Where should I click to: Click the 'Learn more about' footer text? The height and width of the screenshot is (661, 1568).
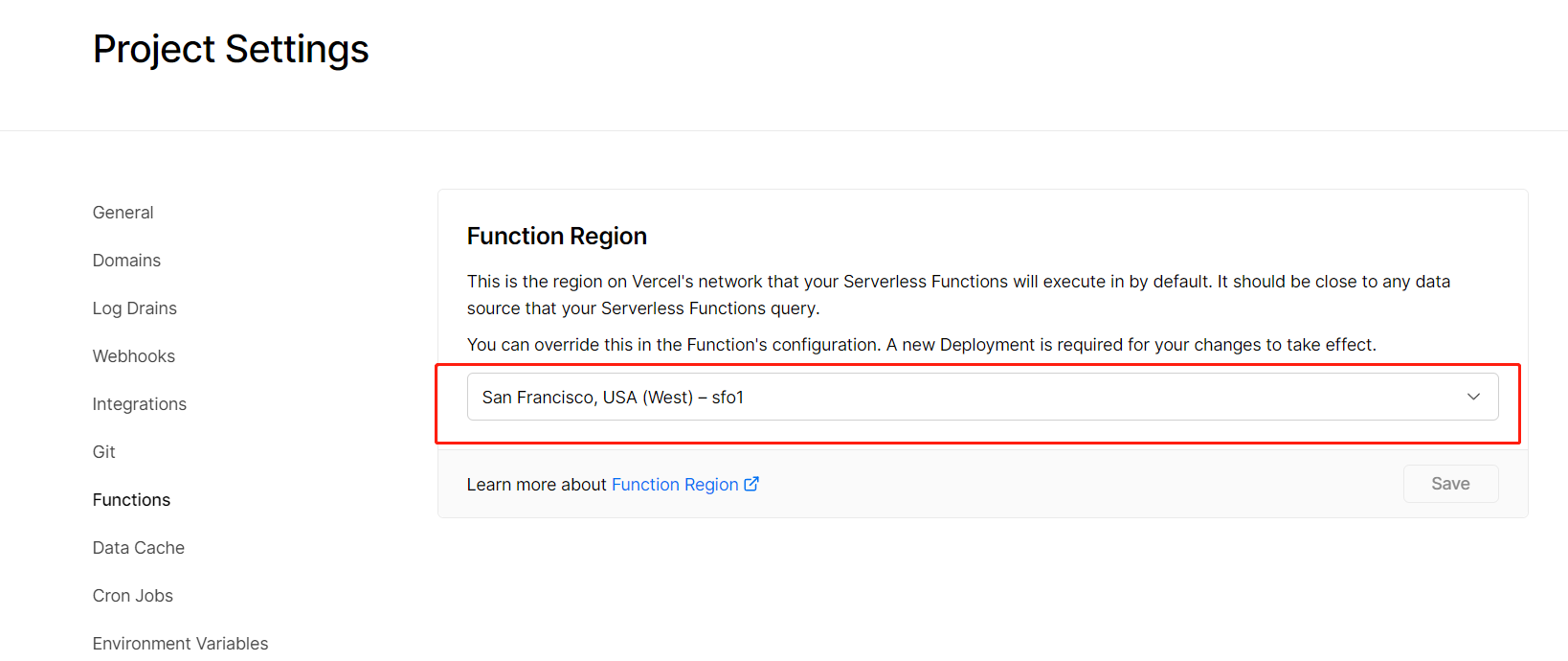click(537, 485)
